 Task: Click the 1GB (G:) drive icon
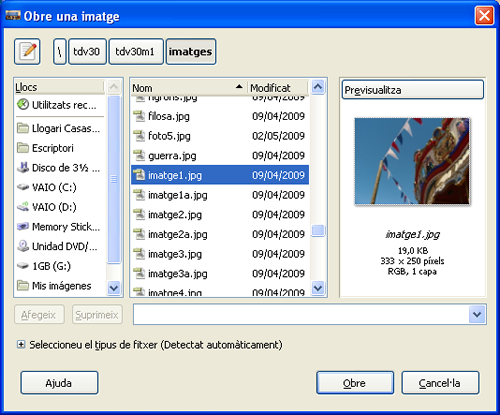(x=23, y=266)
